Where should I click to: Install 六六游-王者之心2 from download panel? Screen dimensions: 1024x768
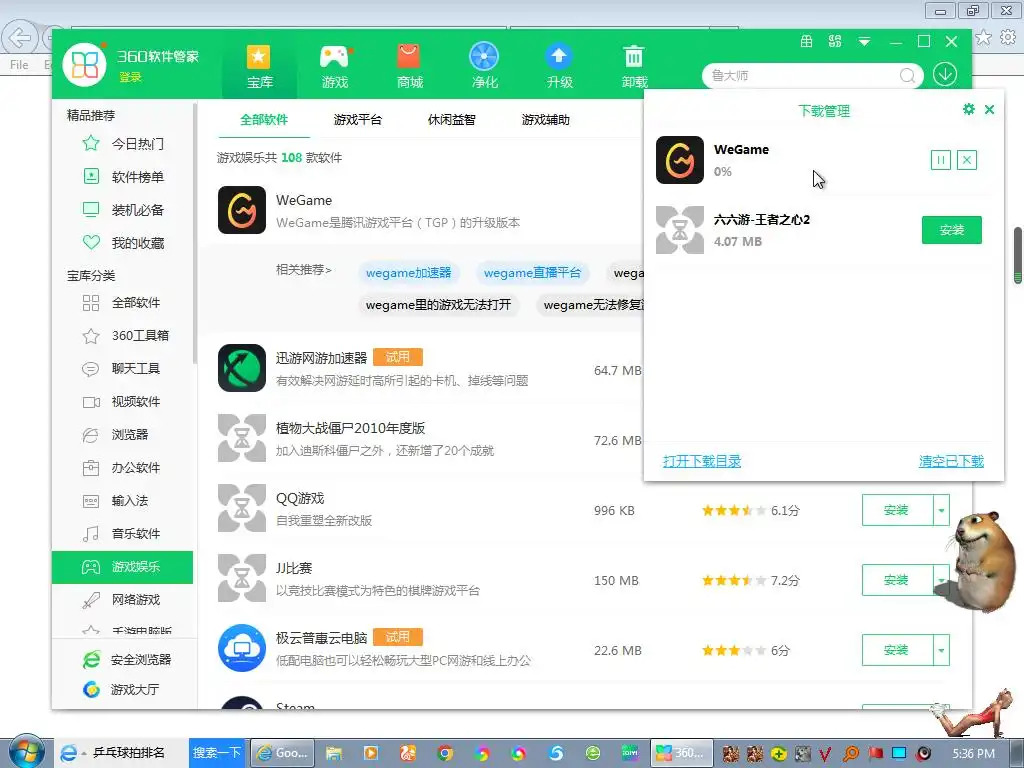tap(952, 230)
